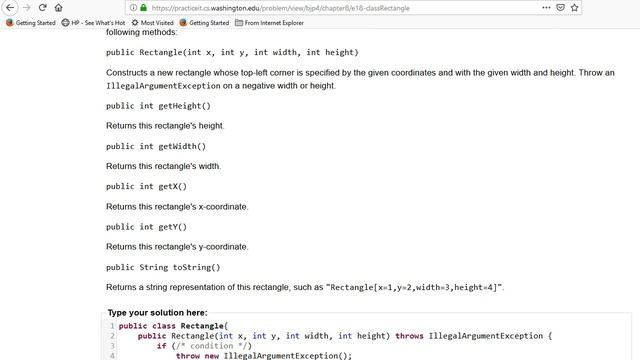
Task: Bookmark this page with the star icon
Action: tap(574, 8)
